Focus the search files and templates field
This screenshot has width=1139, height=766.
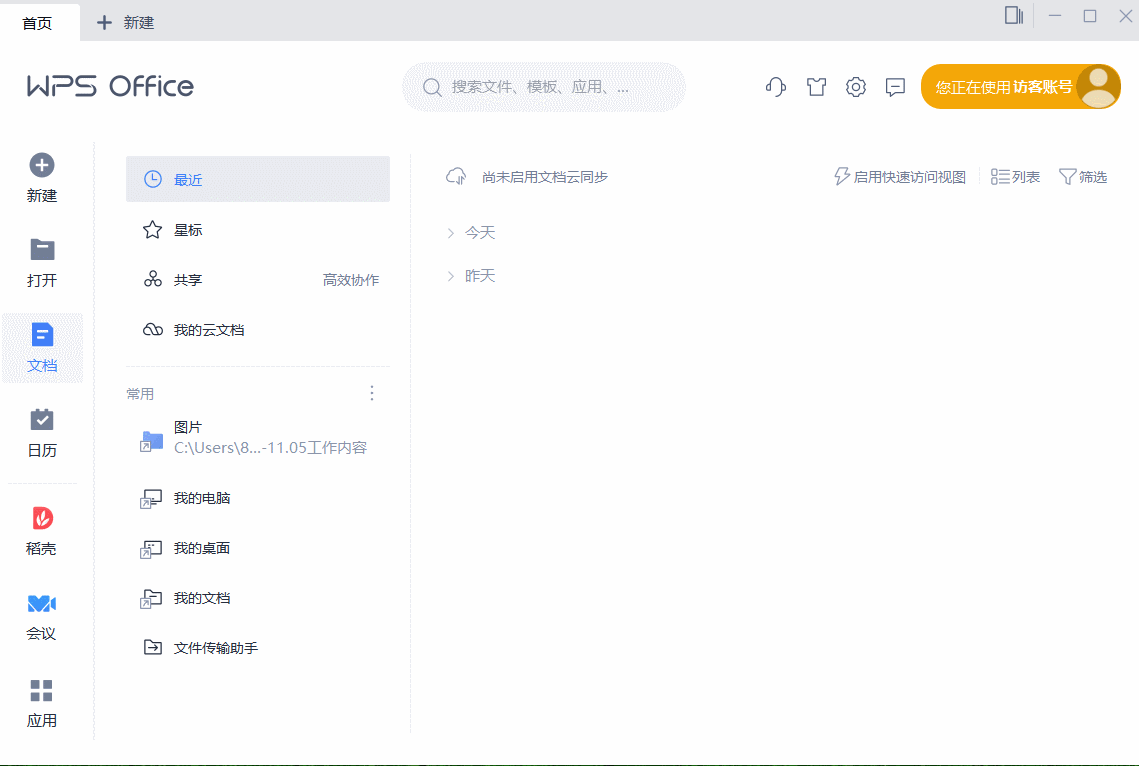point(544,87)
